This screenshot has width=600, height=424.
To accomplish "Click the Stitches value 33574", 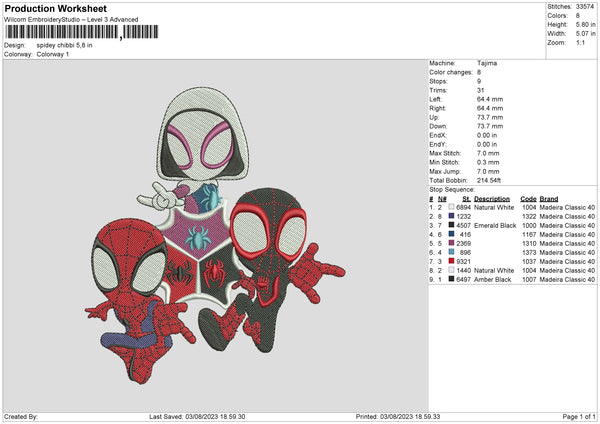I will pyautogui.click(x=585, y=7).
